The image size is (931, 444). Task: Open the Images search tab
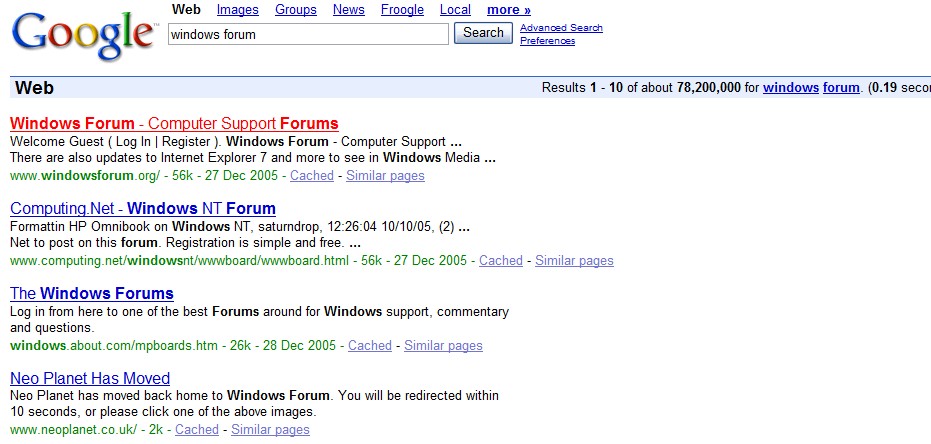[x=238, y=10]
